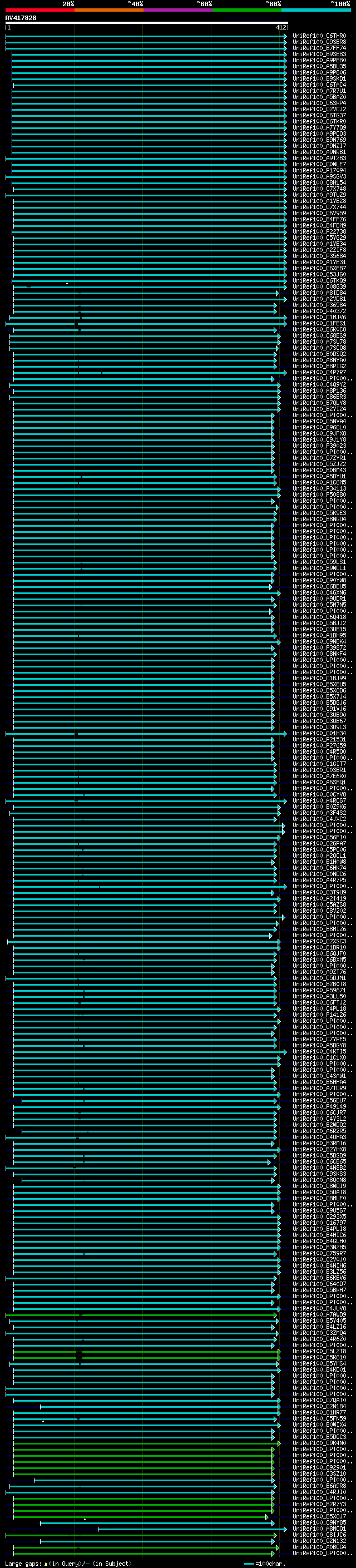This screenshot has height=1568, width=356.
Task: Select the UniRef100_P21531 label
Action: tap(319, 739)
